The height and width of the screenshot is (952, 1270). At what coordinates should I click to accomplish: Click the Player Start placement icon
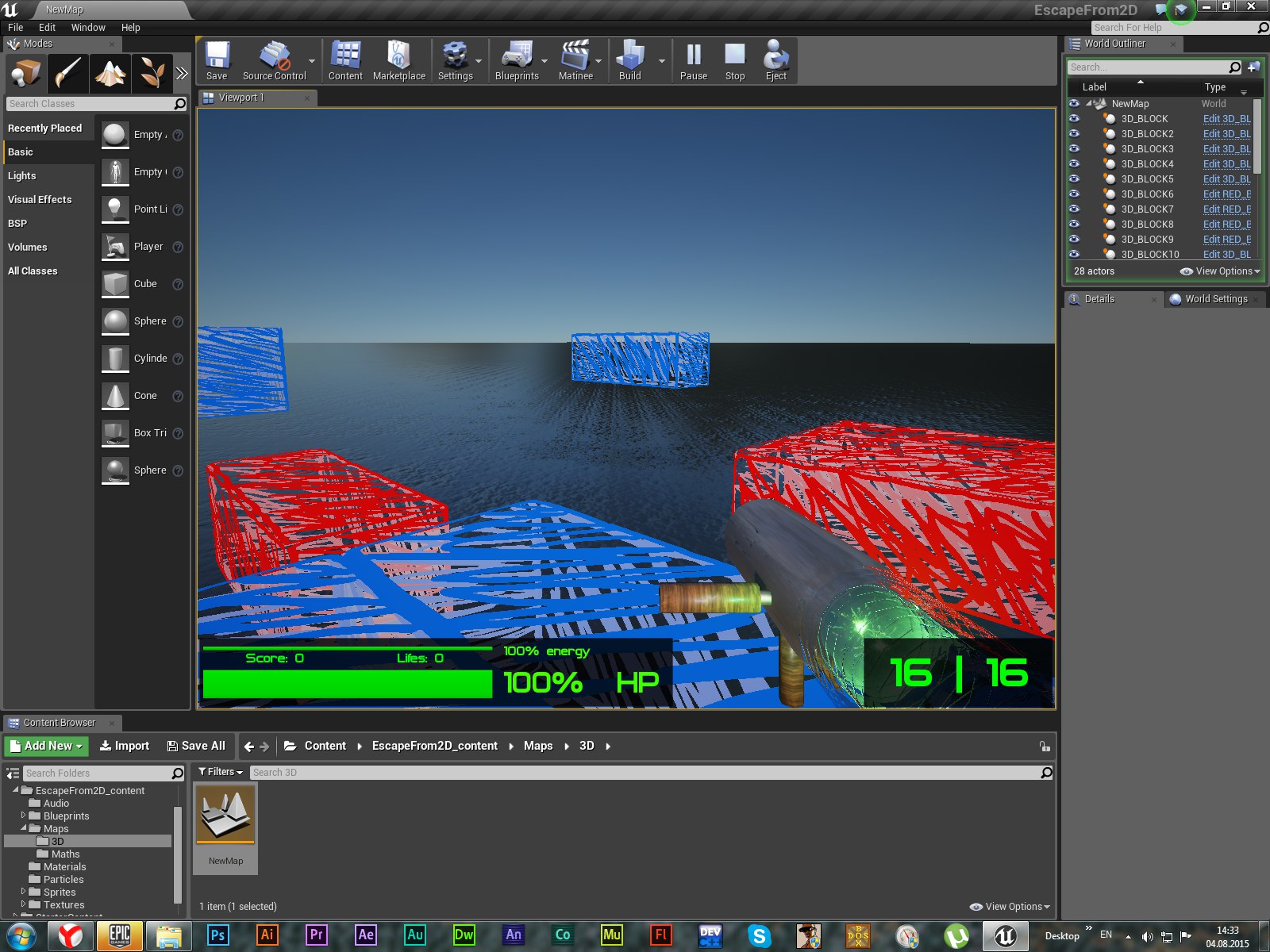115,247
